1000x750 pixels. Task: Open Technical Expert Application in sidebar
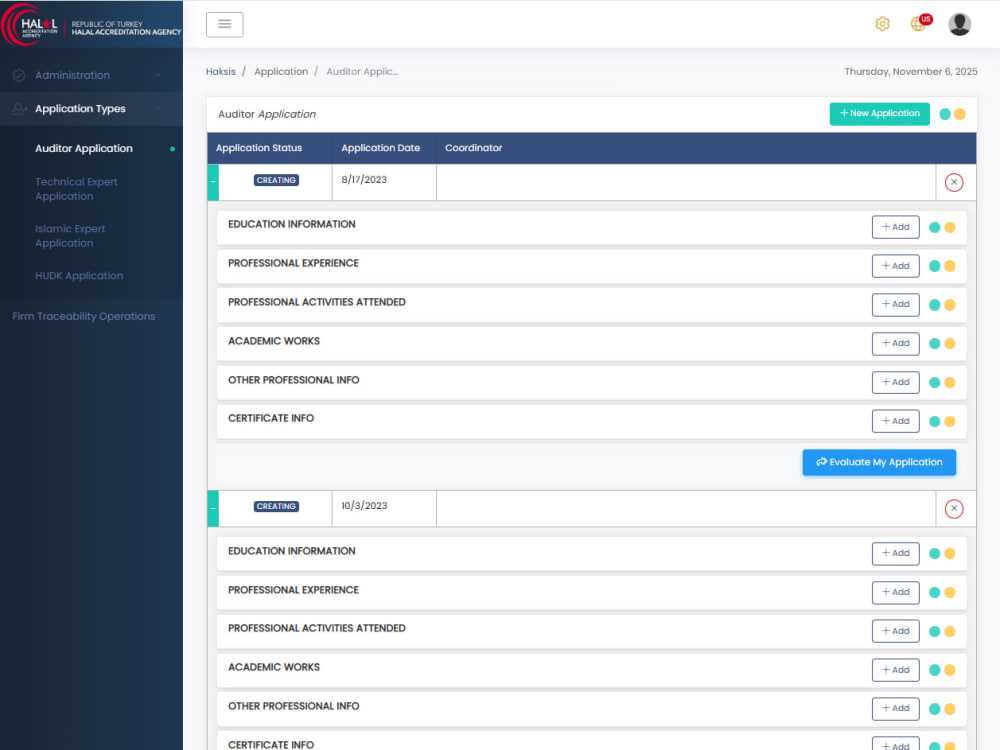click(76, 189)
